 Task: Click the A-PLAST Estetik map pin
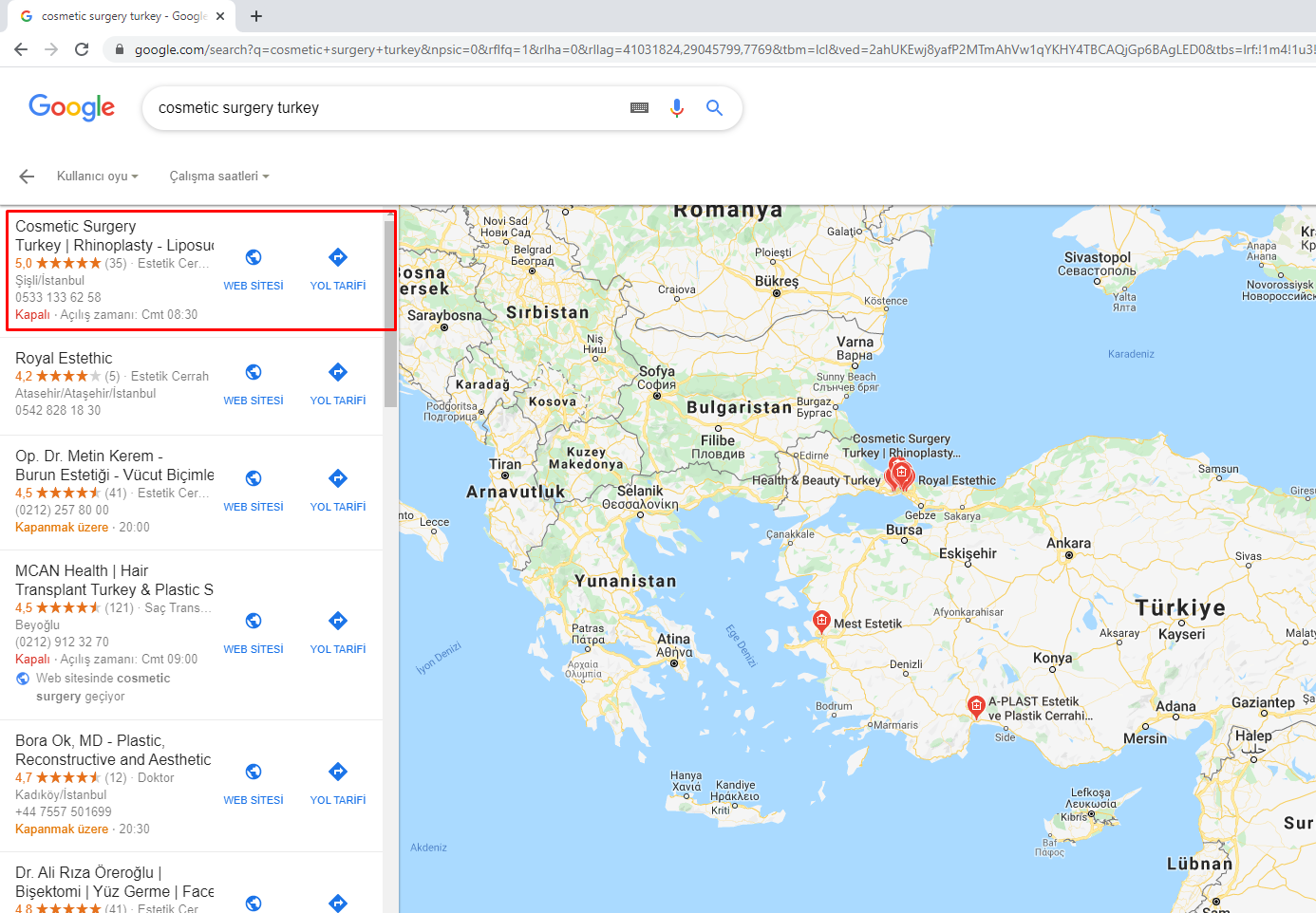(x=975, y=707)
